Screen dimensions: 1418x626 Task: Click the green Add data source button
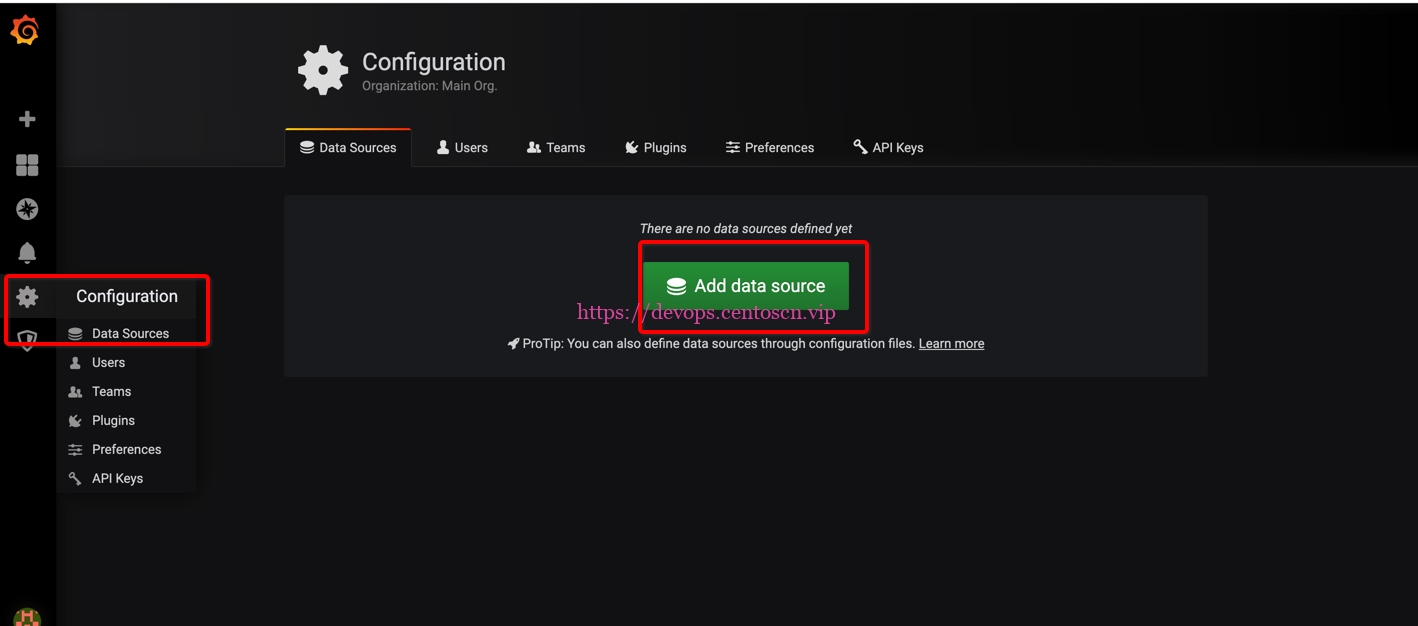746,286
